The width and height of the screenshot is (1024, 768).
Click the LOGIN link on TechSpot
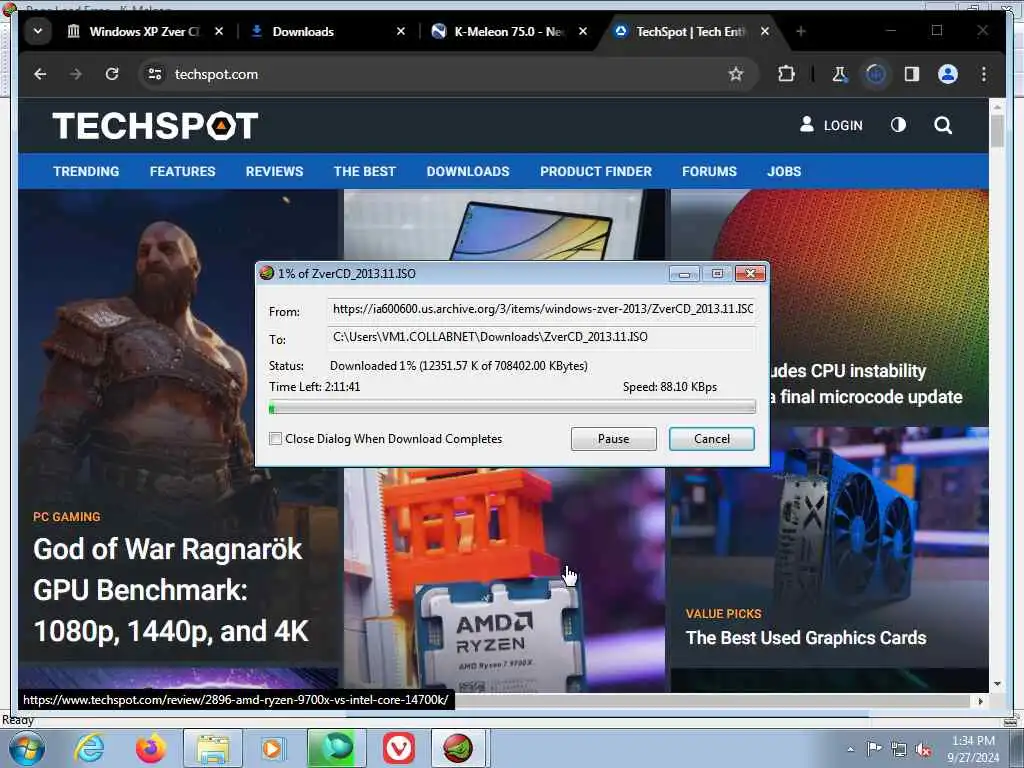(x=831, y=125)
